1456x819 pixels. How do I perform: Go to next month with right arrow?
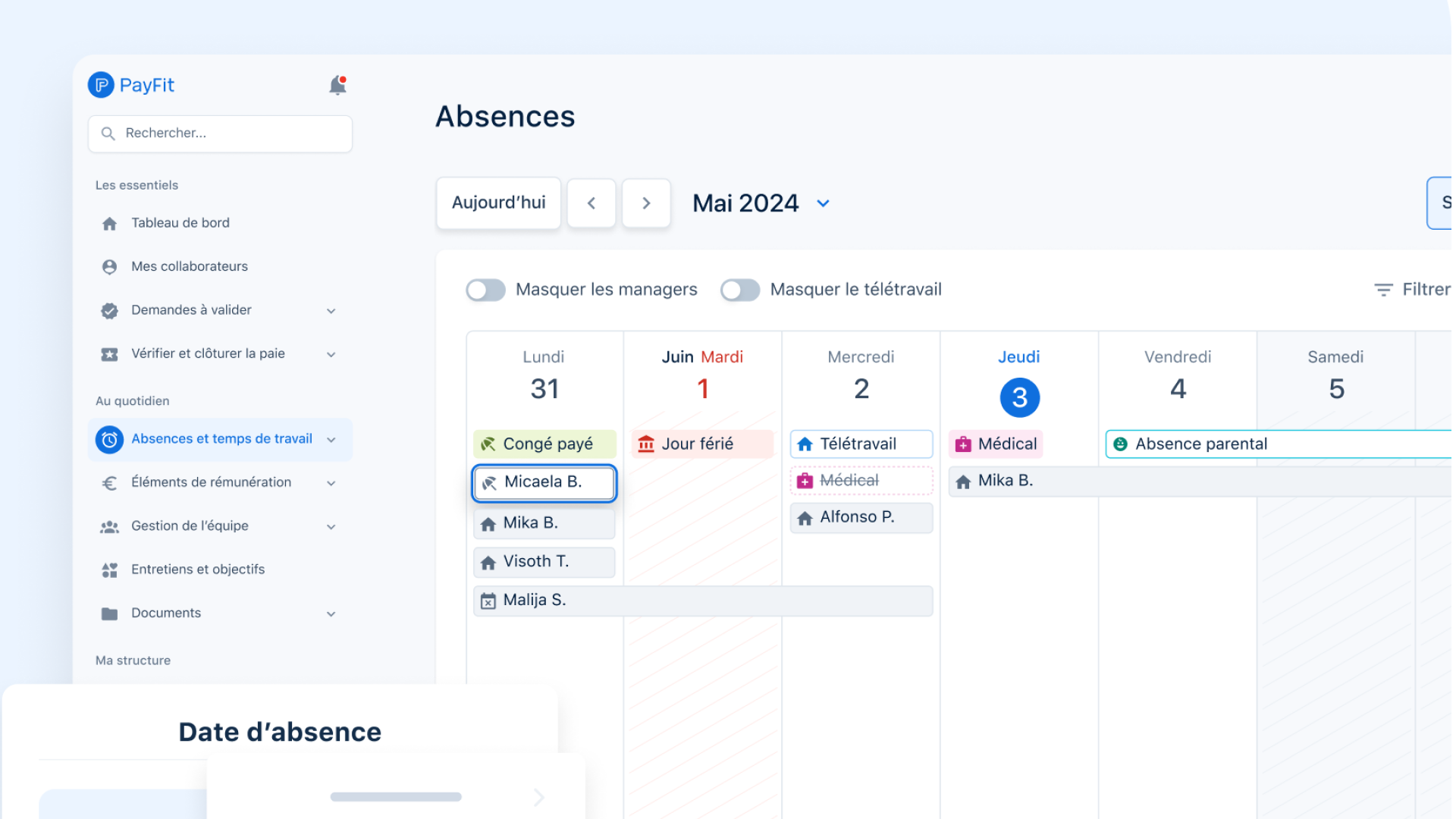click(646, 202)
